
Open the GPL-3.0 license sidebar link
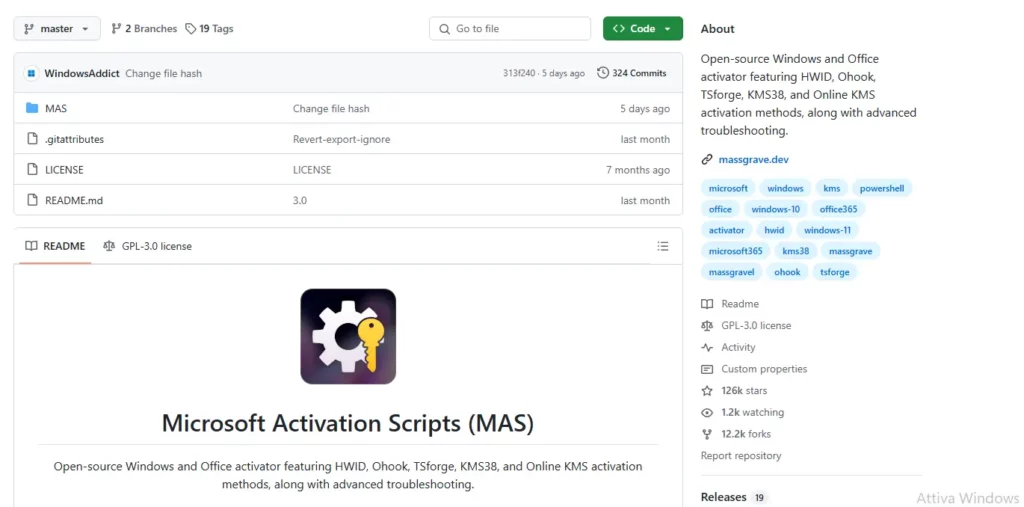coord(756,325)
